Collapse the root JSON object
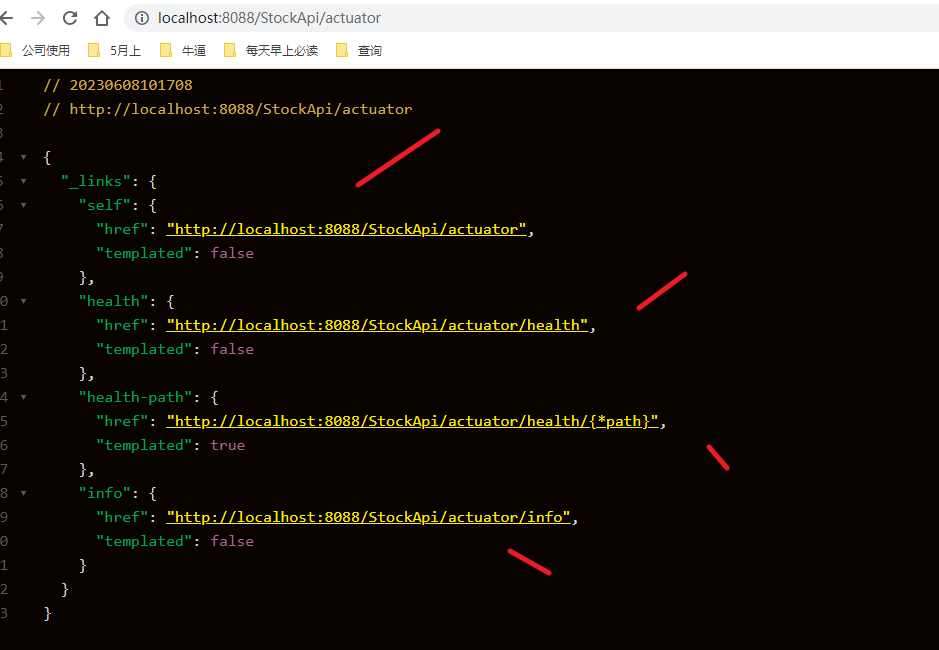The image size is (939, 650). pyautogui.click(x=23, y=157)
